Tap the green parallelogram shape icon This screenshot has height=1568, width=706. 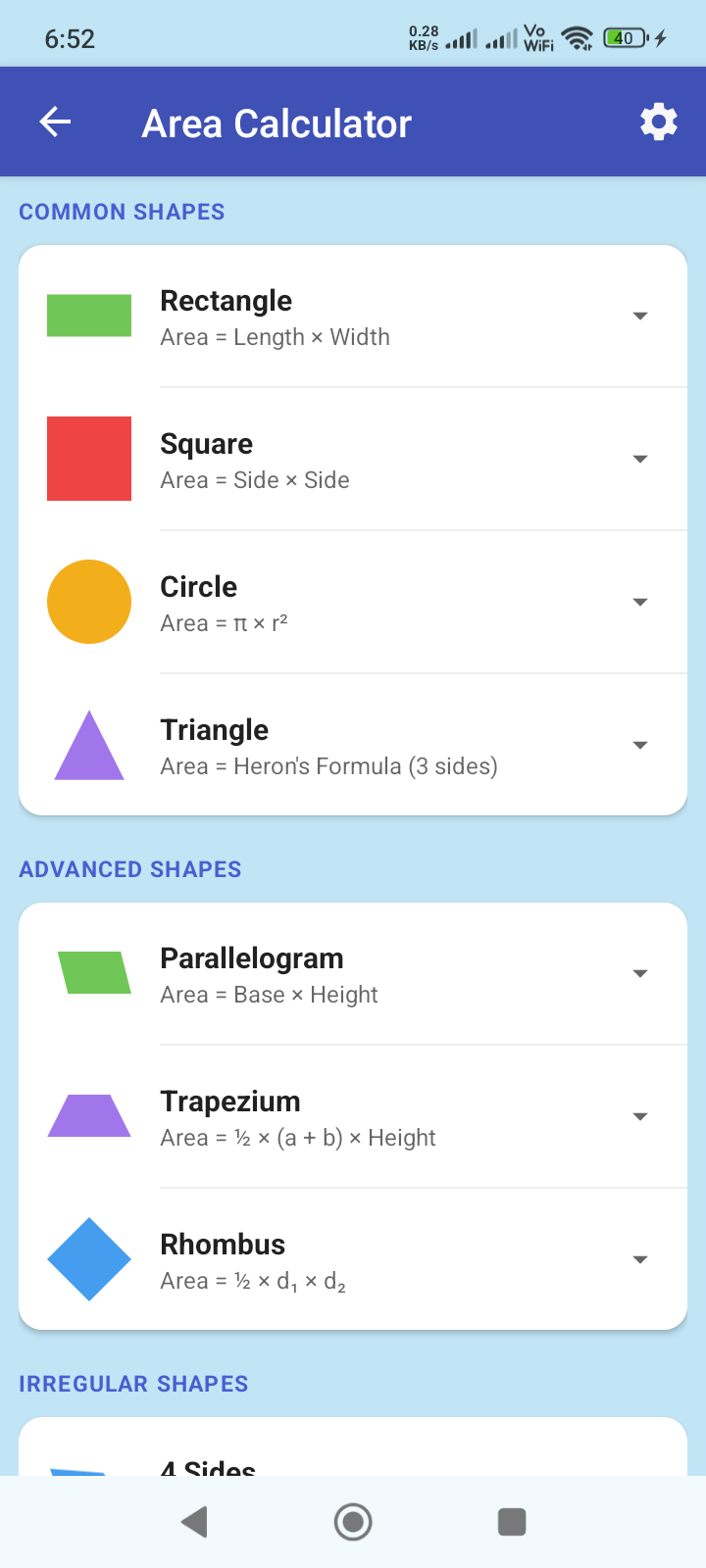click(x=94, y=973)
